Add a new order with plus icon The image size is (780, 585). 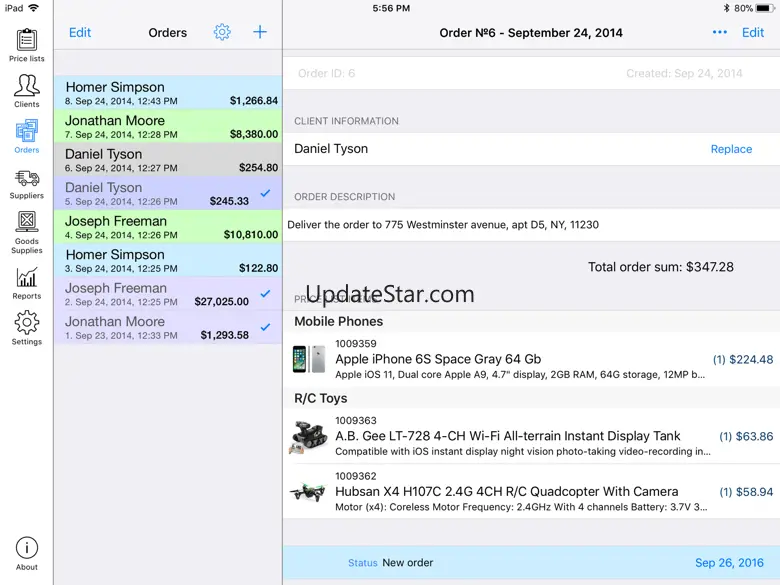click(260, 32)
